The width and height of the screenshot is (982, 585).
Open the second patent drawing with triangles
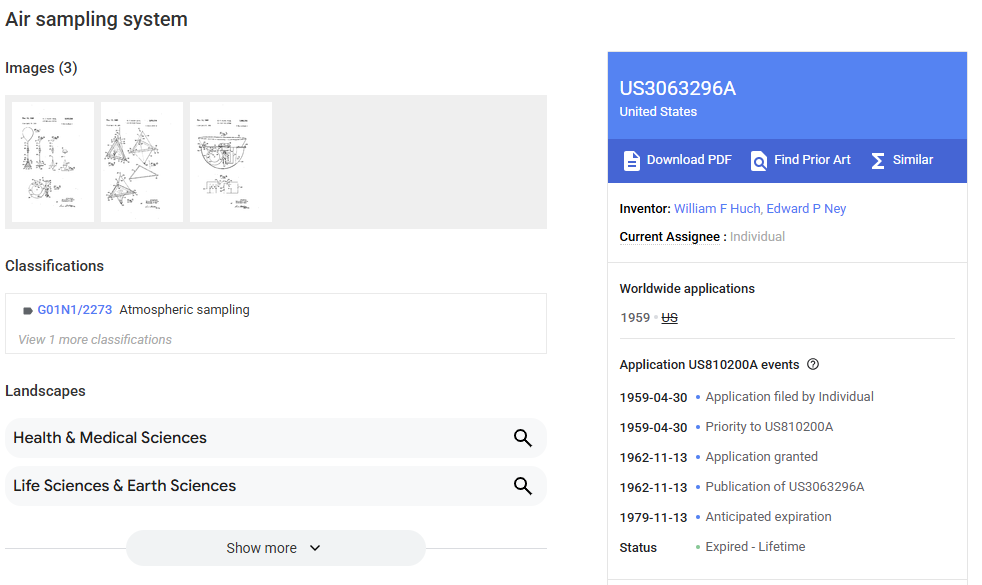coord(142,162)
